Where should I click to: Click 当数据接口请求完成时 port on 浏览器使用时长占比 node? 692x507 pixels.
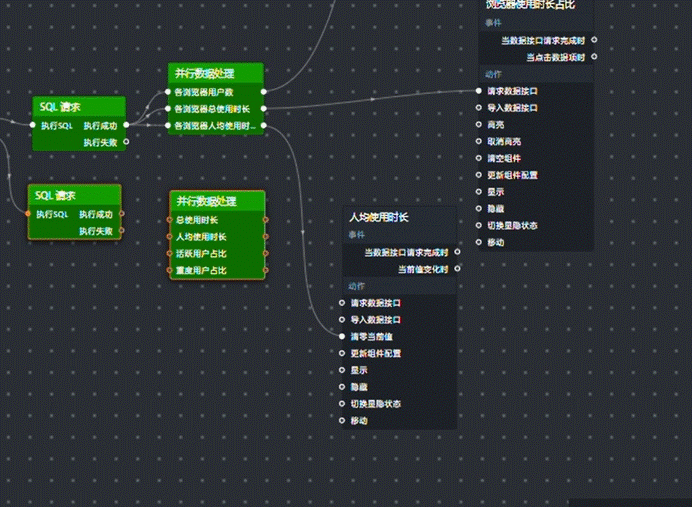click(x=594, y=40)
